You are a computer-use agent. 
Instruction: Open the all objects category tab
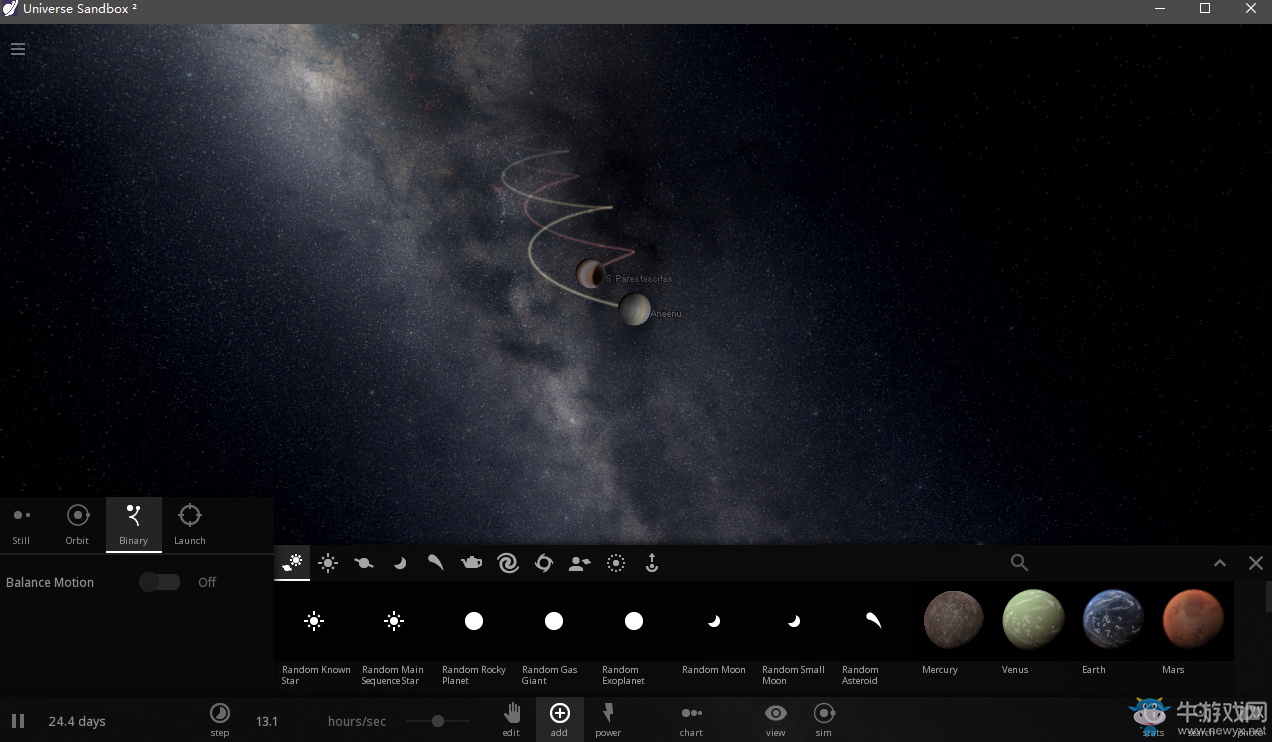pos(293,563)
